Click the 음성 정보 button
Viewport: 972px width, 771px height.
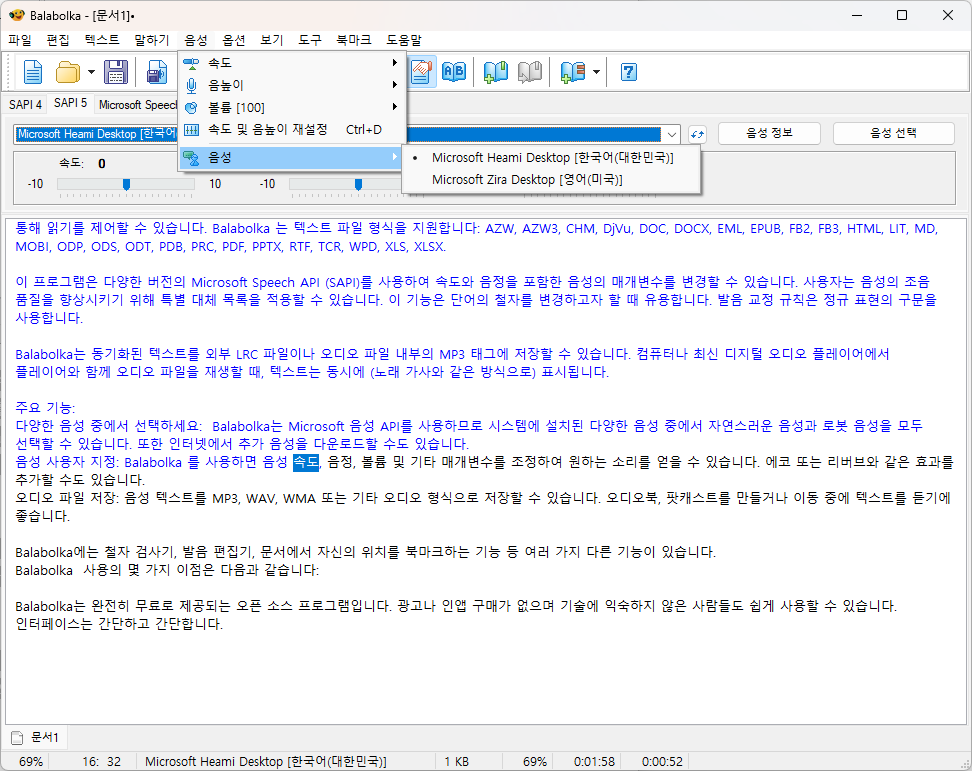[x=769, y=133]
